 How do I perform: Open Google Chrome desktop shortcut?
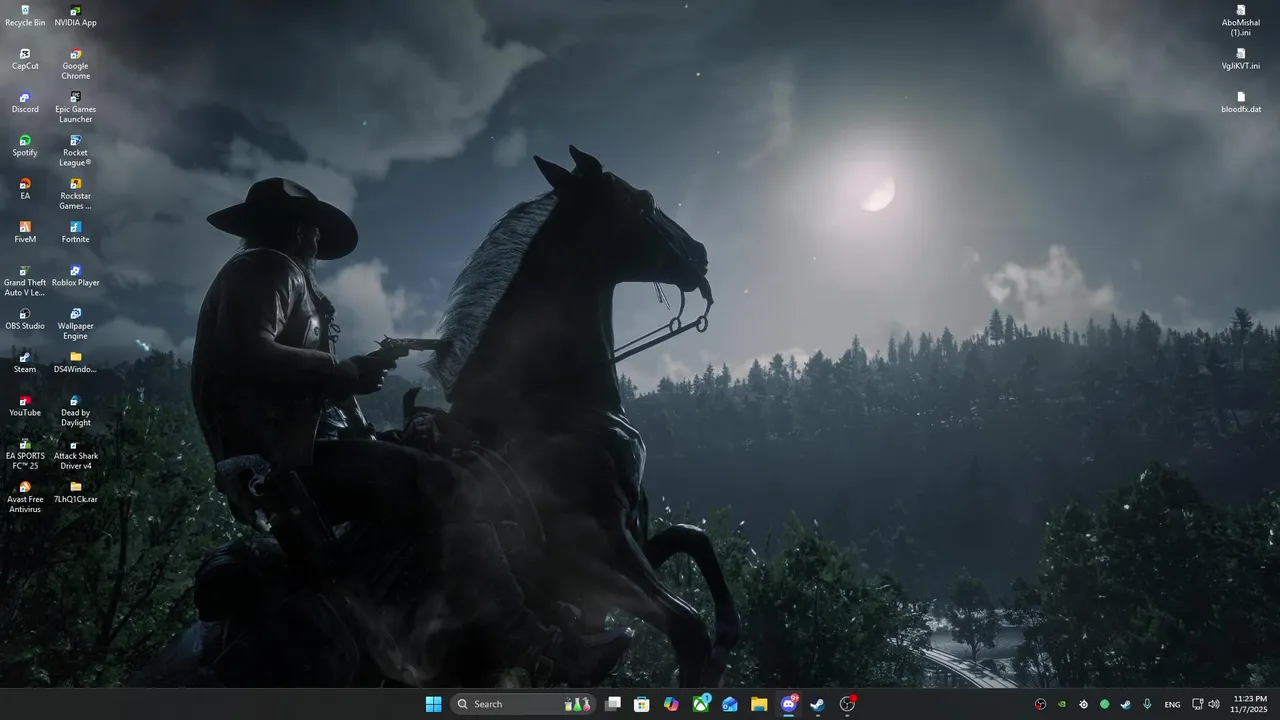coord(75,64)
